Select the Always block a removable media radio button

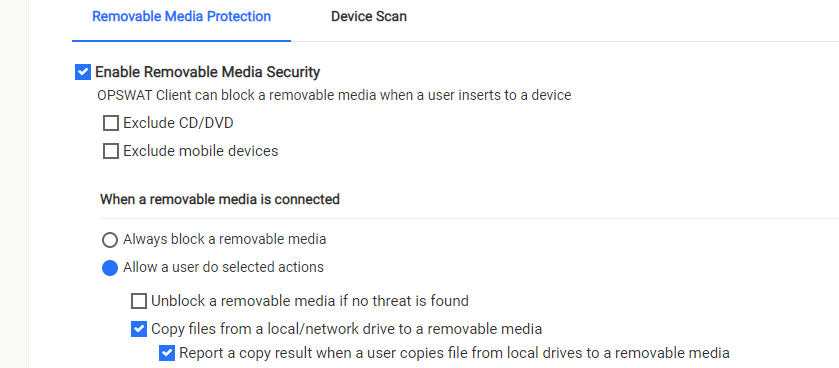110,240
